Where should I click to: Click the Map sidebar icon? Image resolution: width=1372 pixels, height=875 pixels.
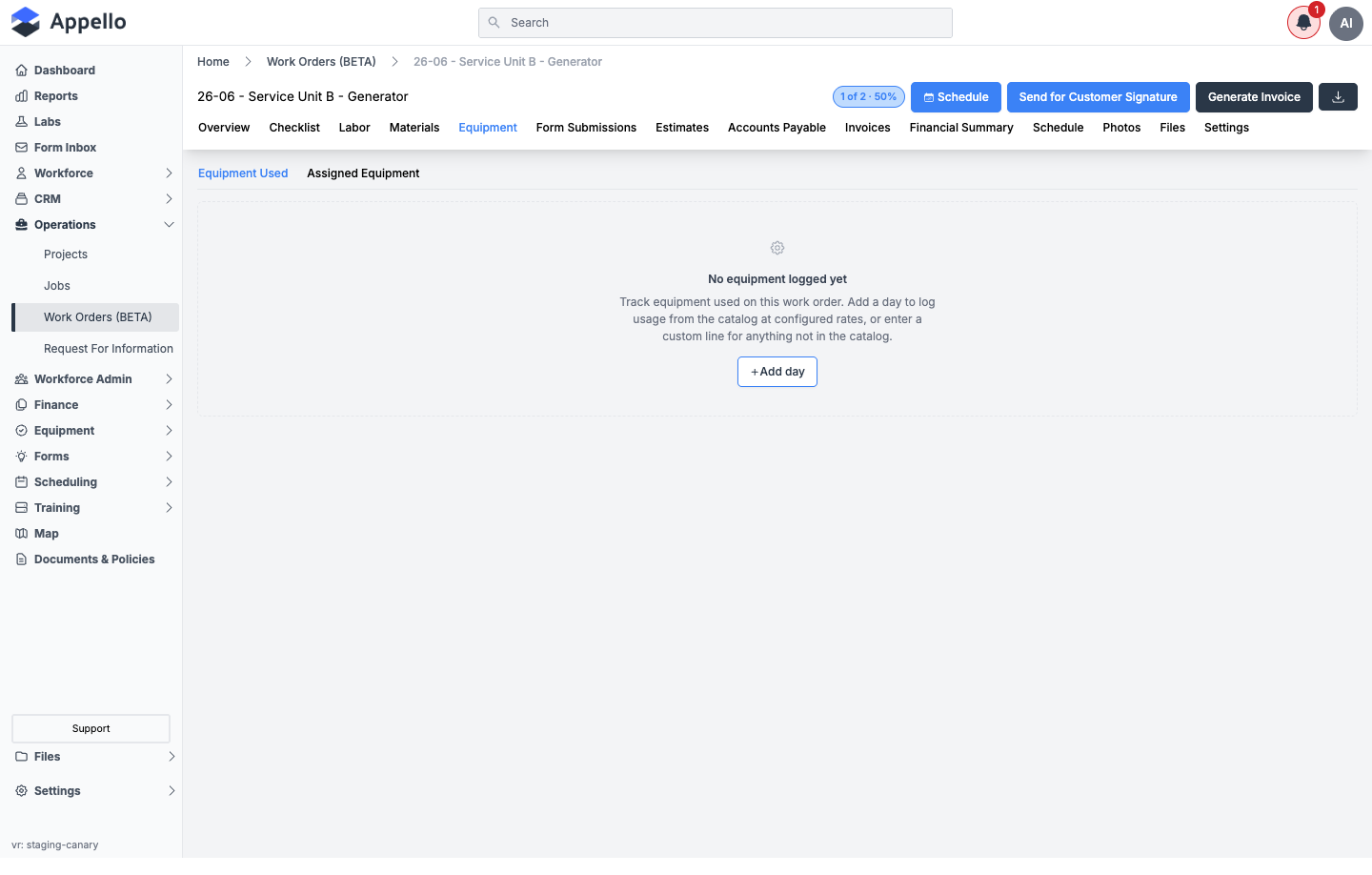pyautogui.click(x=21, y=534)
